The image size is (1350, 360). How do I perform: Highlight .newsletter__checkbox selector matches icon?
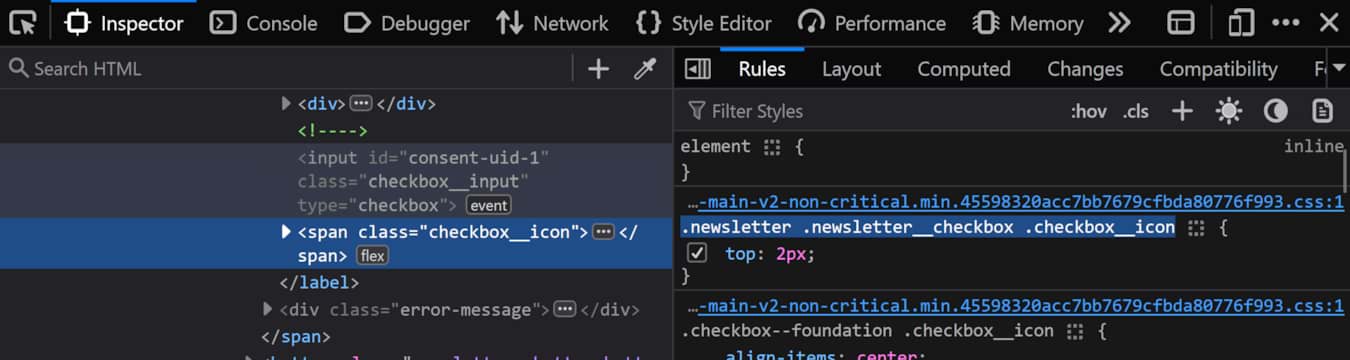pos(1196,228)
